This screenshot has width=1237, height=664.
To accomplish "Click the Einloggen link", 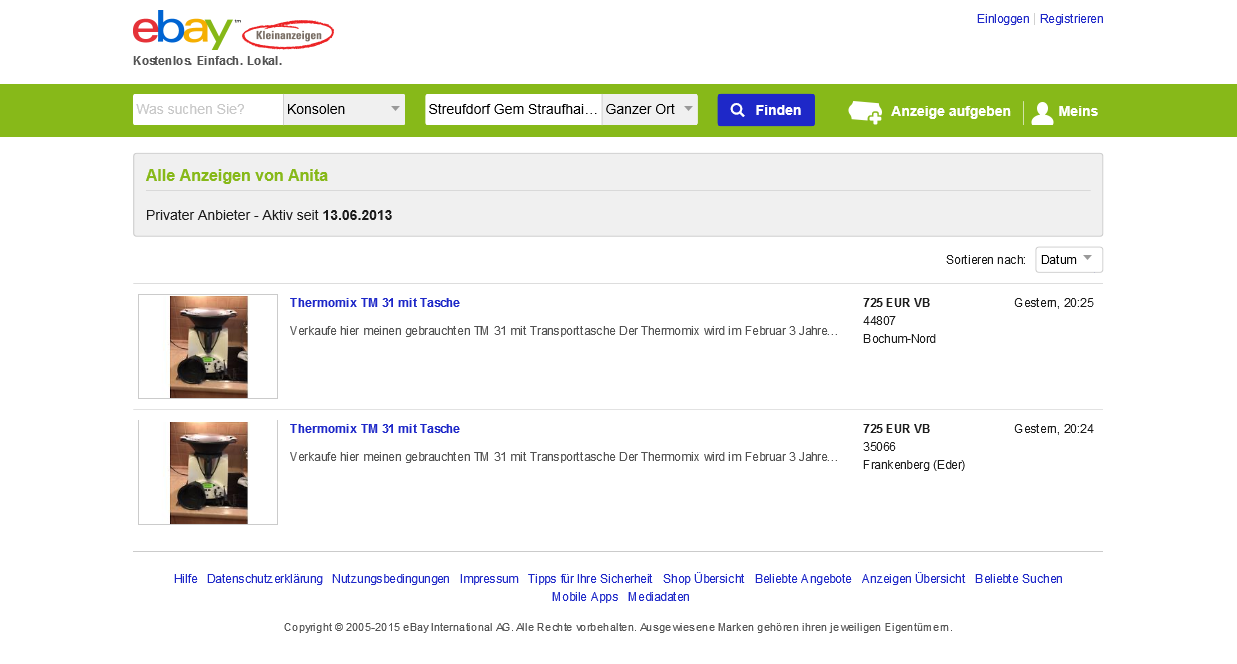I will (1003, 19).
